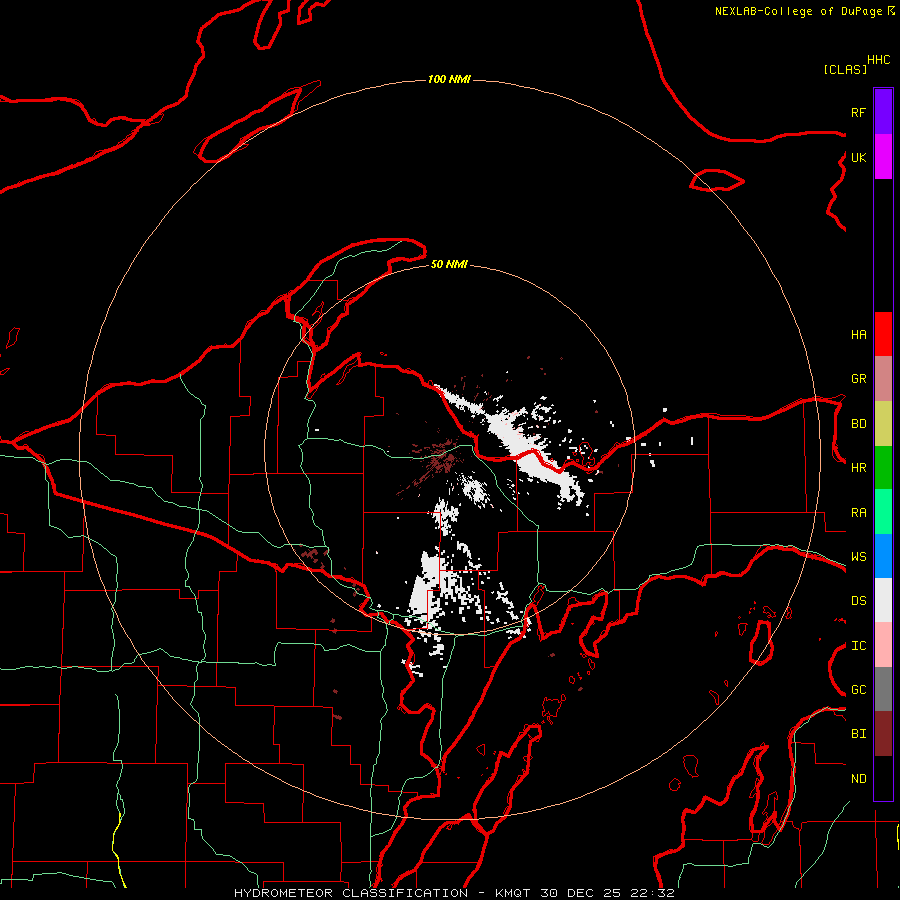Click the HR dark green legend swatch

[883, 468]
